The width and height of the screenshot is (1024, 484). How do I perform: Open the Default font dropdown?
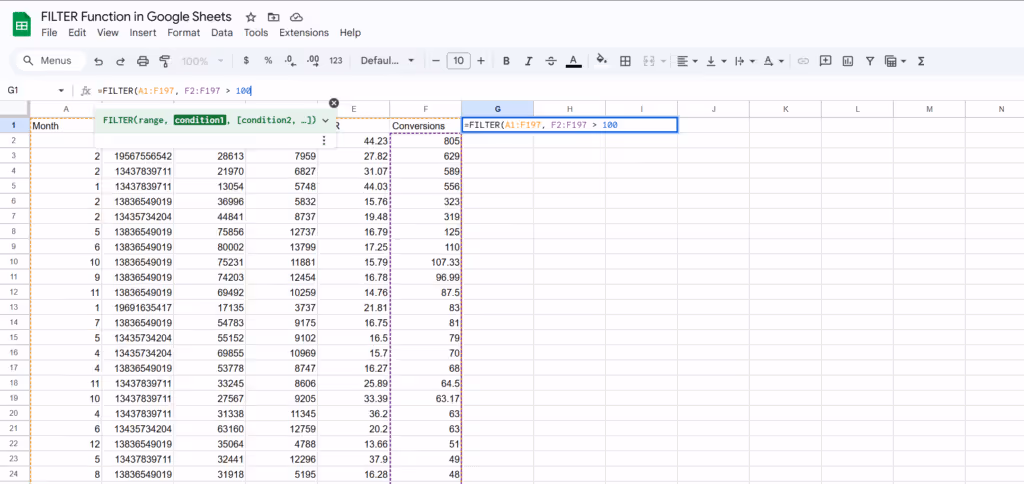tap(388, 61)
